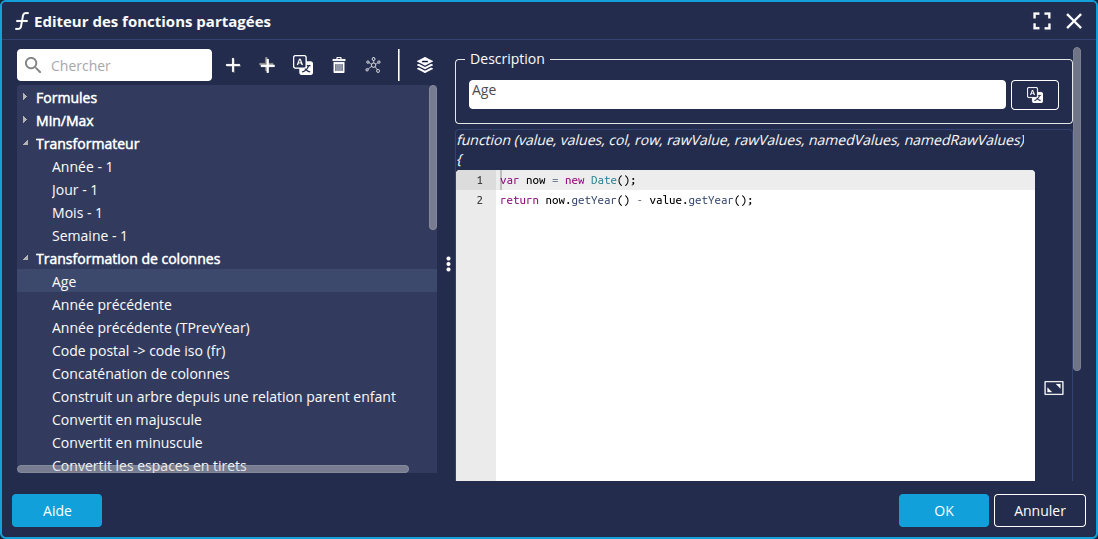Toggle fullscreen for the function editor dialog

[x=1042, y=21]
